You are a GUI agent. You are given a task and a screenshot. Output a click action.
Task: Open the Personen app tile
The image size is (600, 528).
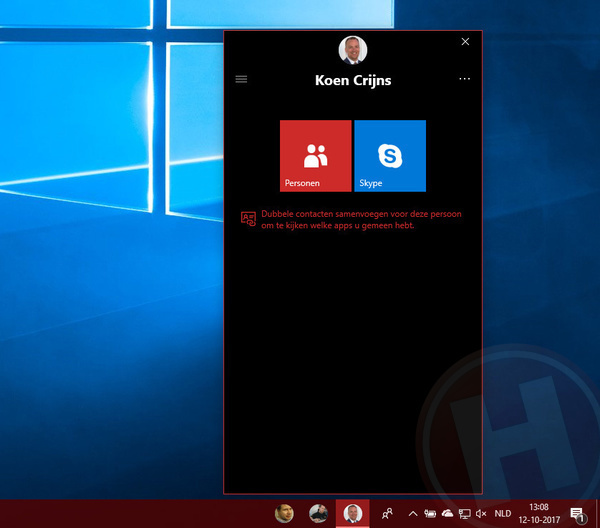tap(315, 156)
